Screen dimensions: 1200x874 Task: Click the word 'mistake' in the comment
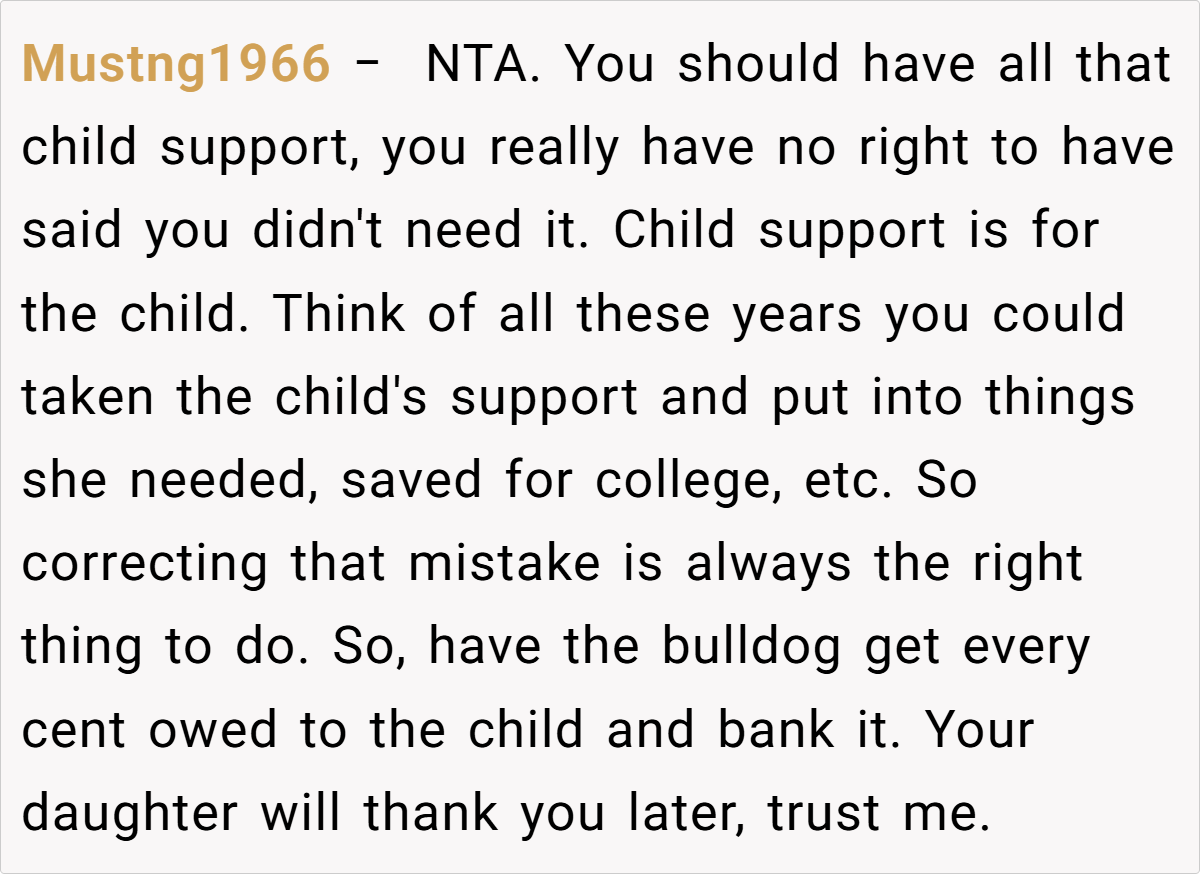(x=504, y=563)
